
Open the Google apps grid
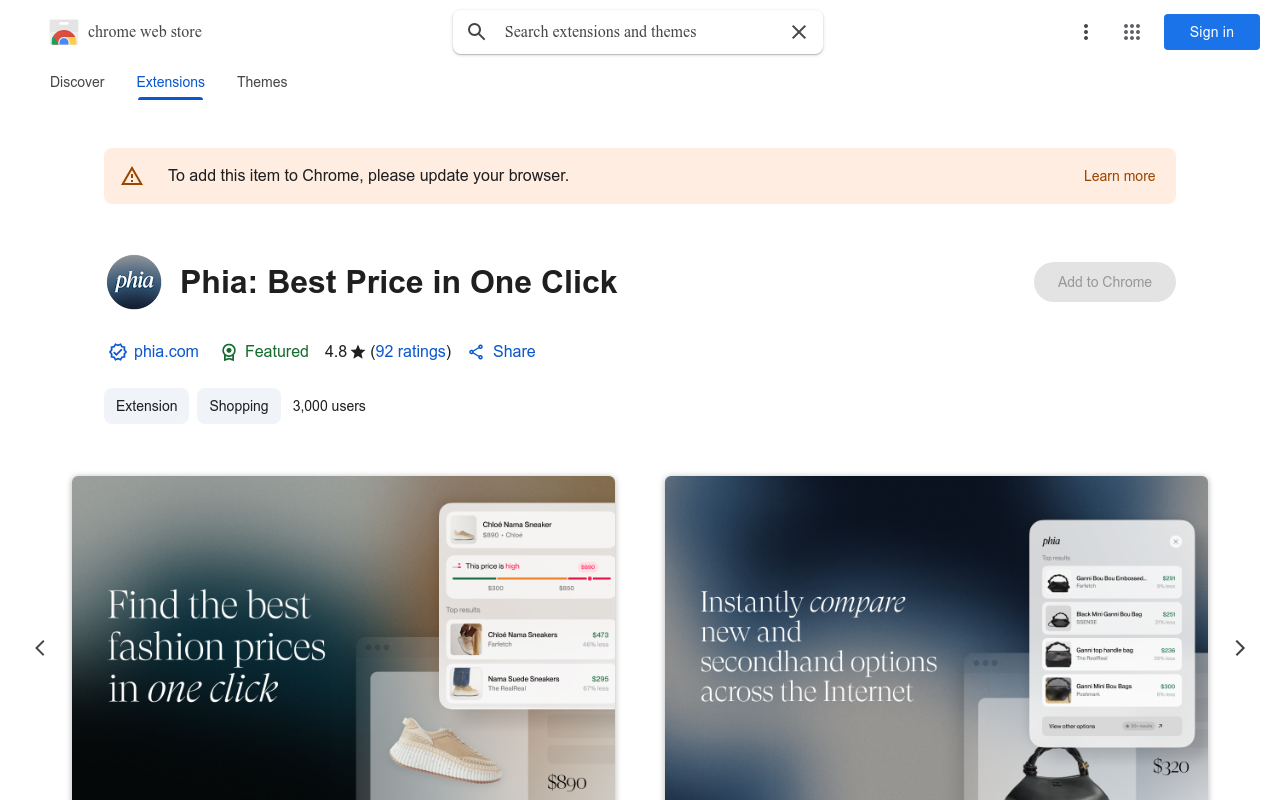[1132, 32]
